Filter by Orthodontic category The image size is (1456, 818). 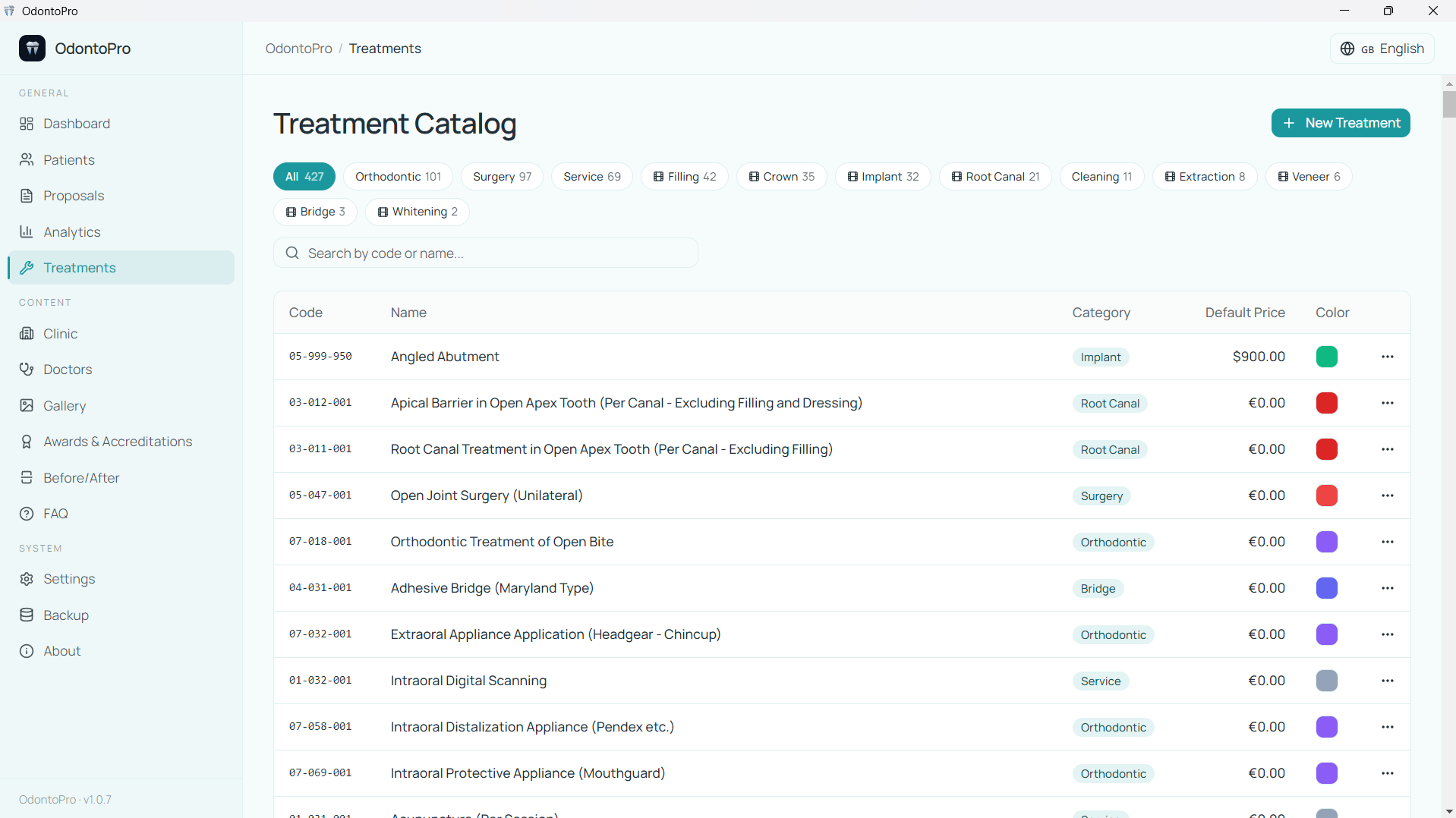point(398,177)
